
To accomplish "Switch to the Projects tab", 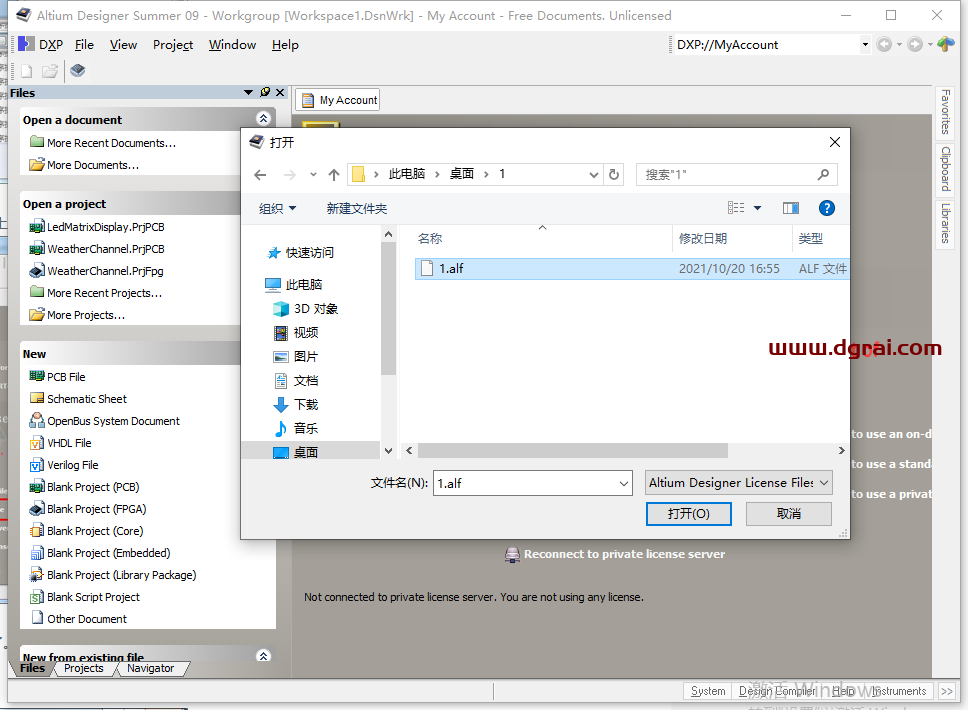I will click(83, 668).
